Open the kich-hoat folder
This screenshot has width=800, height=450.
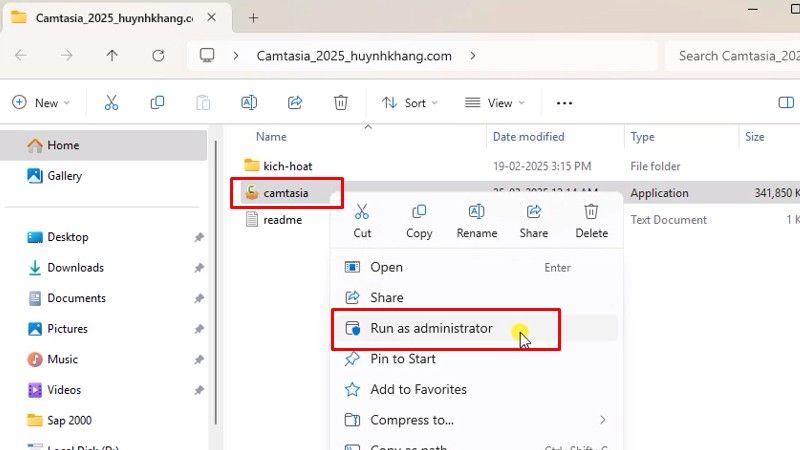coord(288,165)
